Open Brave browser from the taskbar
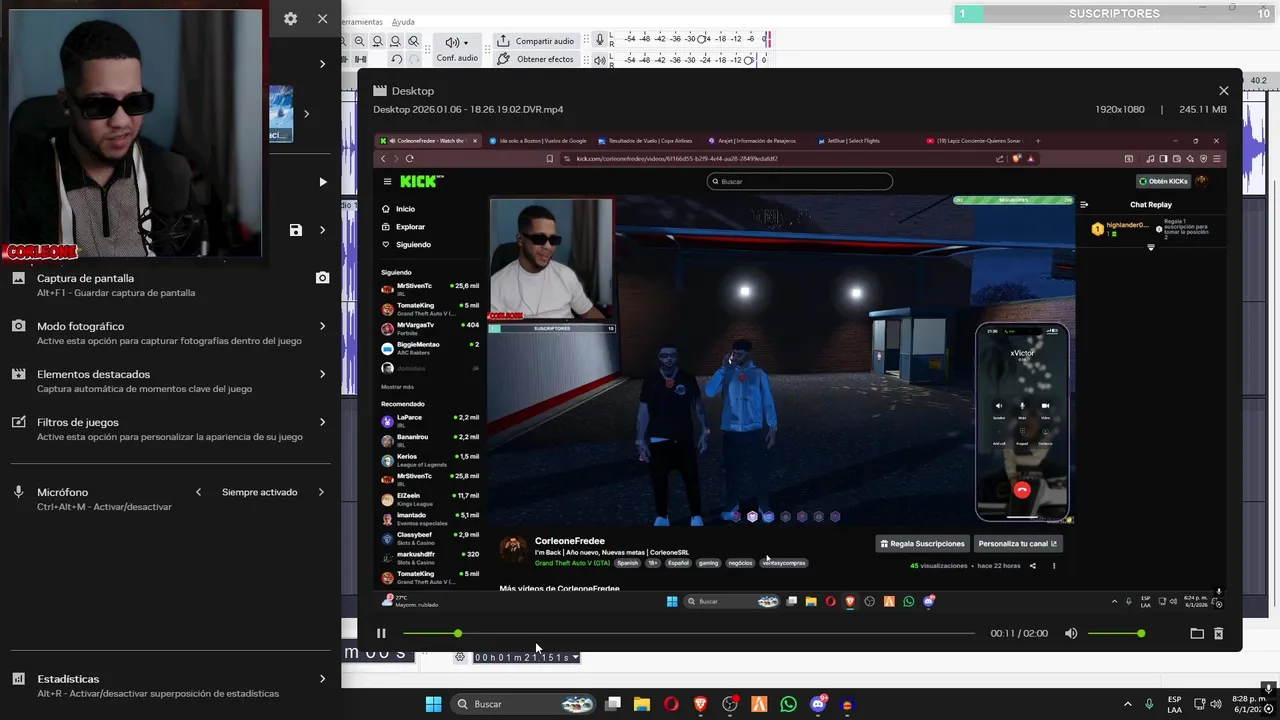The image size is (1280, 720). [x=700, y=704]
